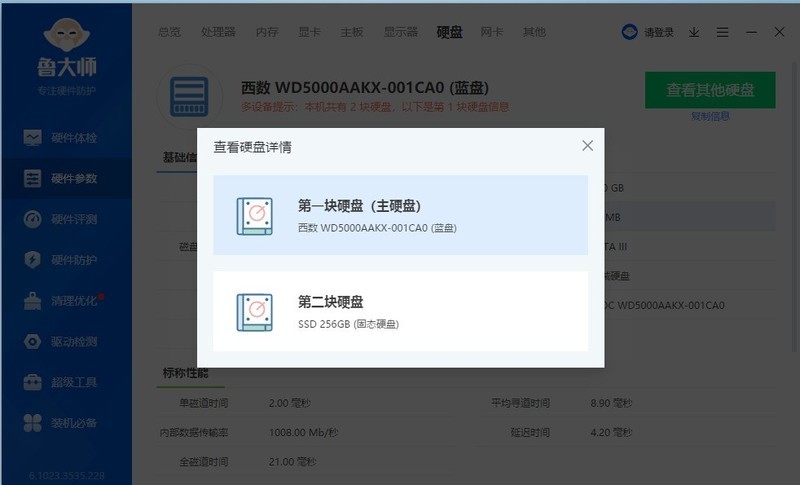
Task: Click the second hard disk icon
Action: (255, 312)
